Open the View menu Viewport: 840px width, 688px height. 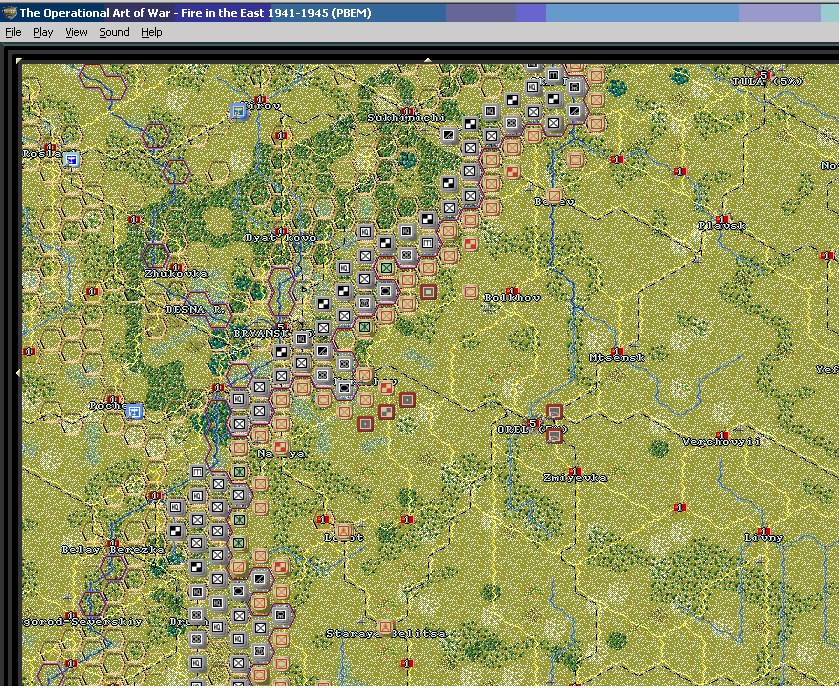coord(76,32)
